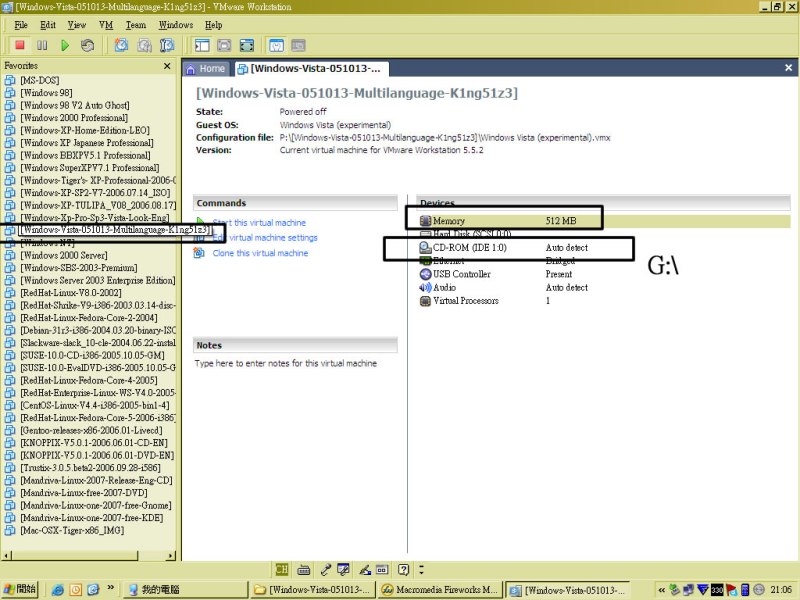Switch to the Home tab
Image resolution: width=800 pixels, height=600 pixels.
206,68
